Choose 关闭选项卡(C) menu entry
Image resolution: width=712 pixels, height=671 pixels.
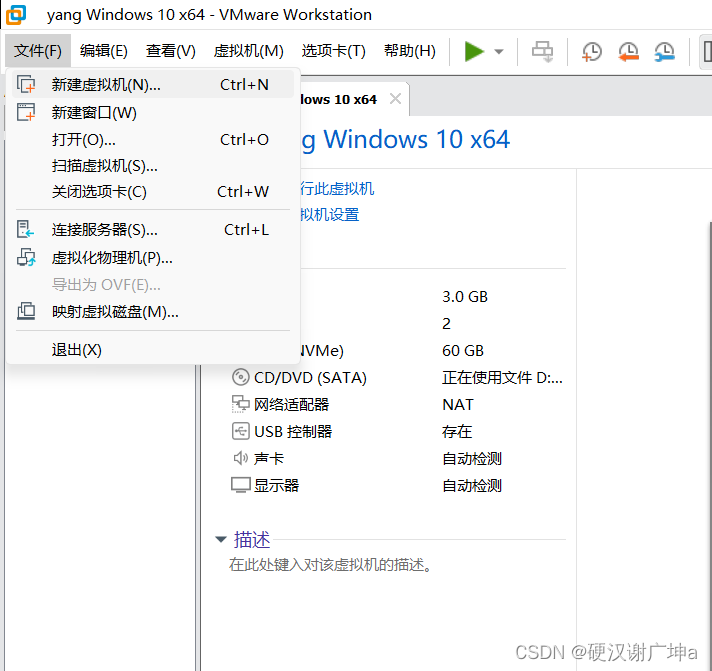[x=153, y=192]
